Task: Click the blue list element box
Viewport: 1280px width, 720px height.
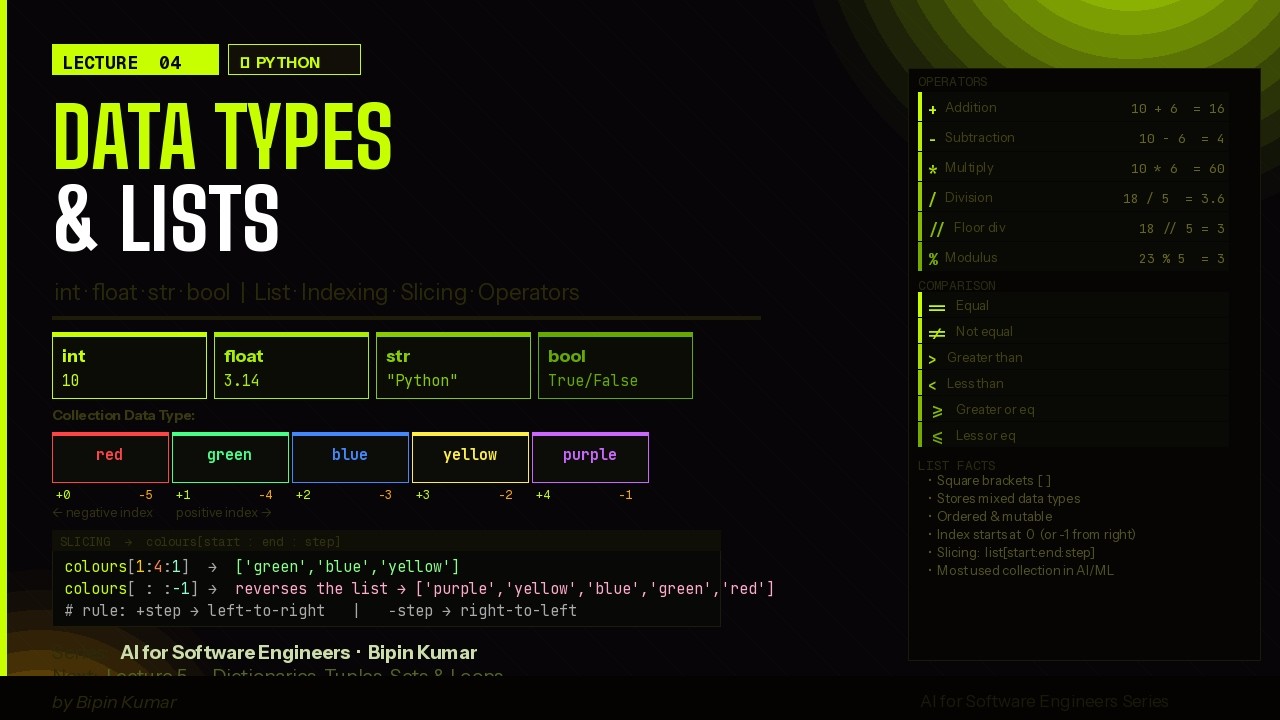Action: [350, 457]
